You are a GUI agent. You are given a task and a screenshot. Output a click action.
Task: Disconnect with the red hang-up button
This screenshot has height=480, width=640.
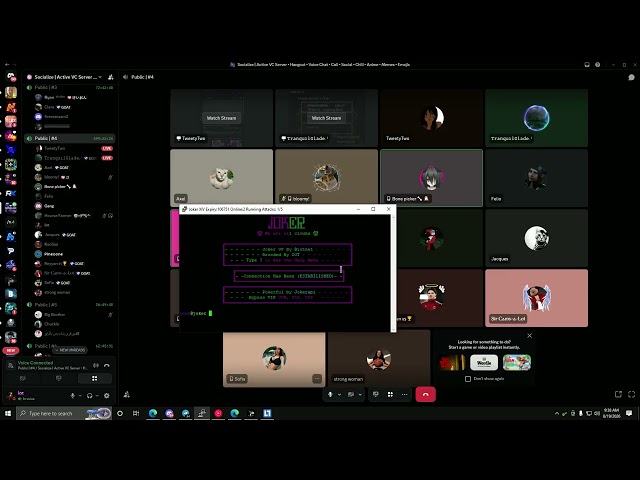pyautogui.click(x=425, y=394)
